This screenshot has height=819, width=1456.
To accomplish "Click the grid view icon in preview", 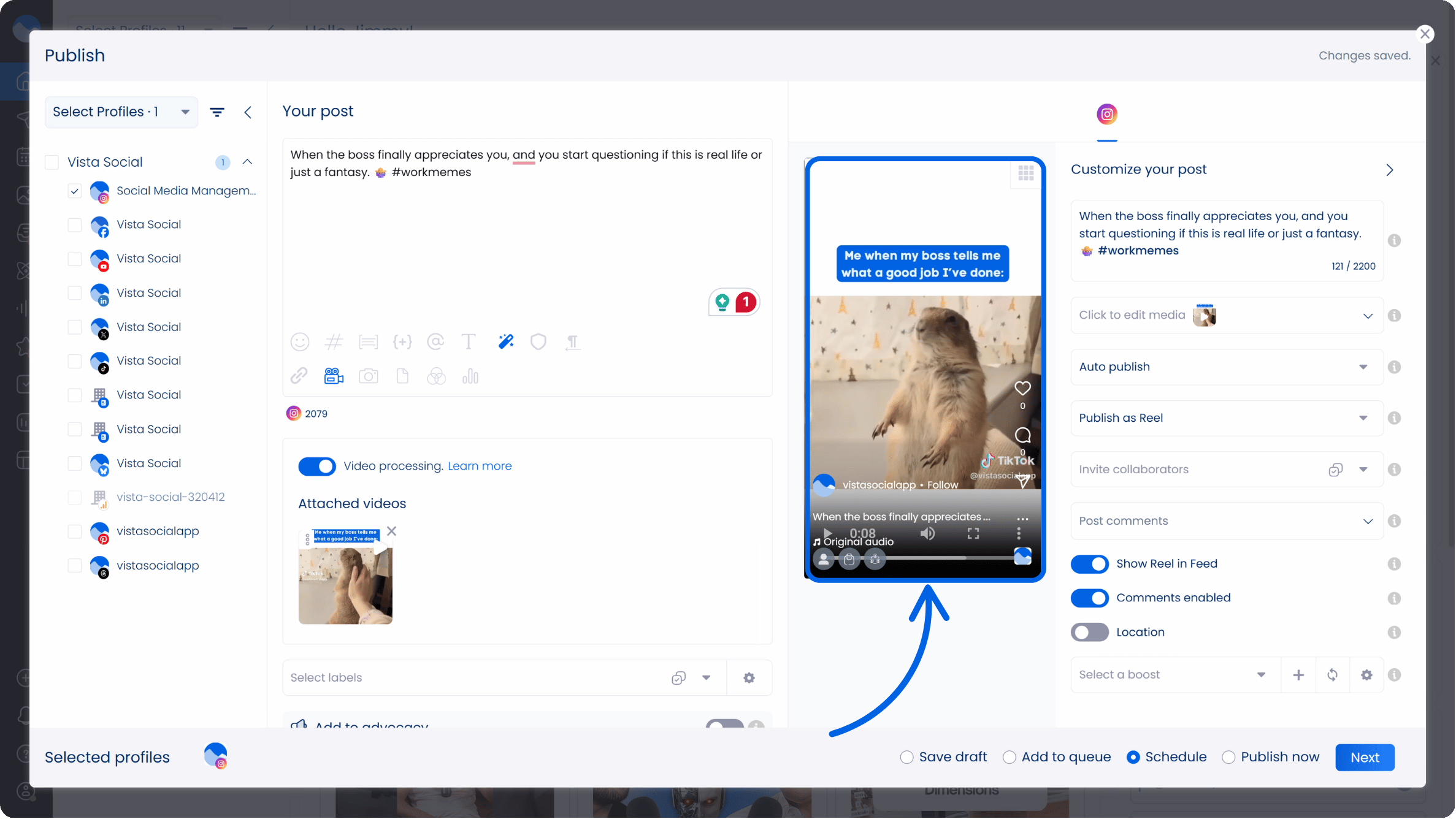I will (1026, 173).
